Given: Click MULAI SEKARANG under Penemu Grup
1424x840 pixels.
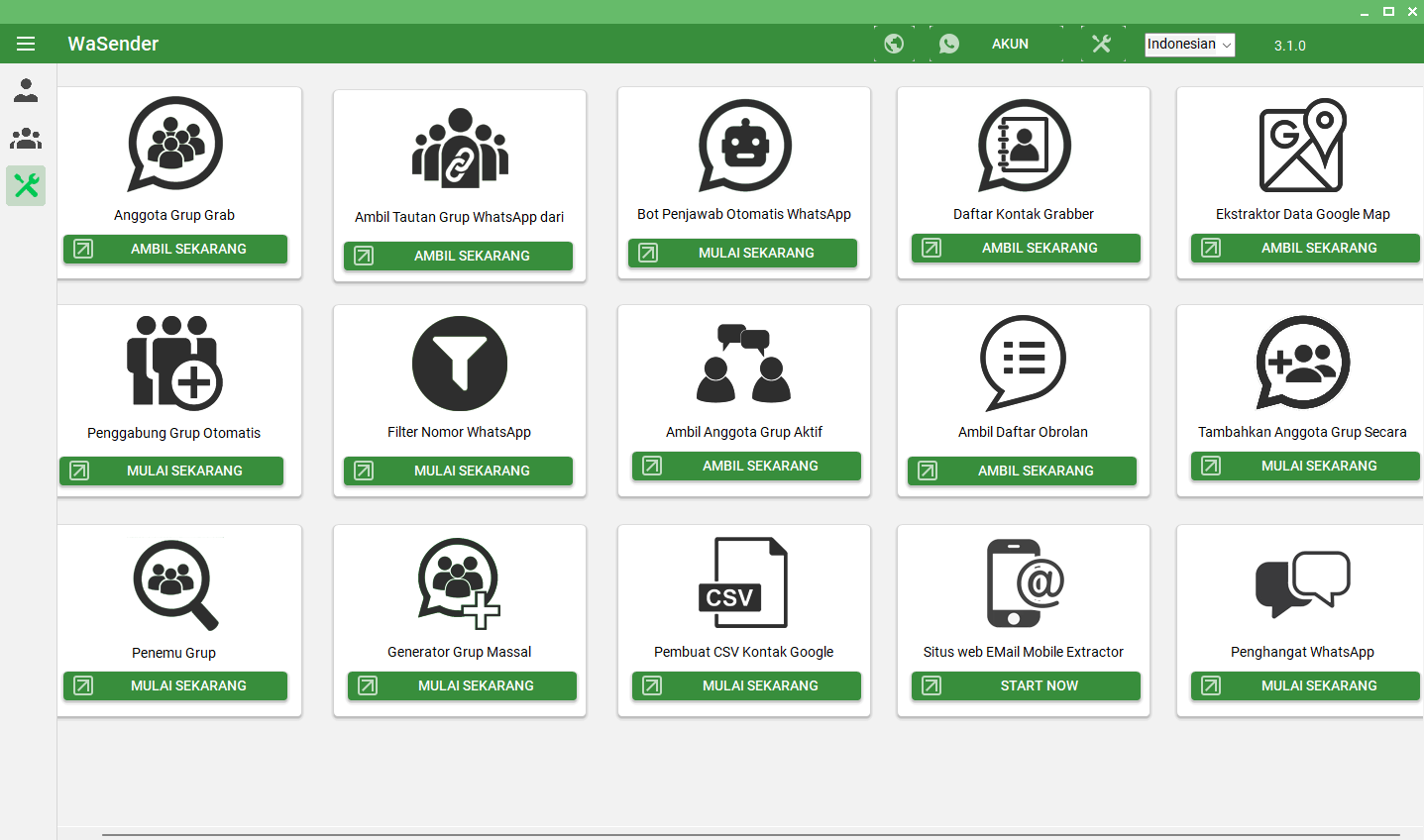Looking at the screenshot, I should click(175, 685).
